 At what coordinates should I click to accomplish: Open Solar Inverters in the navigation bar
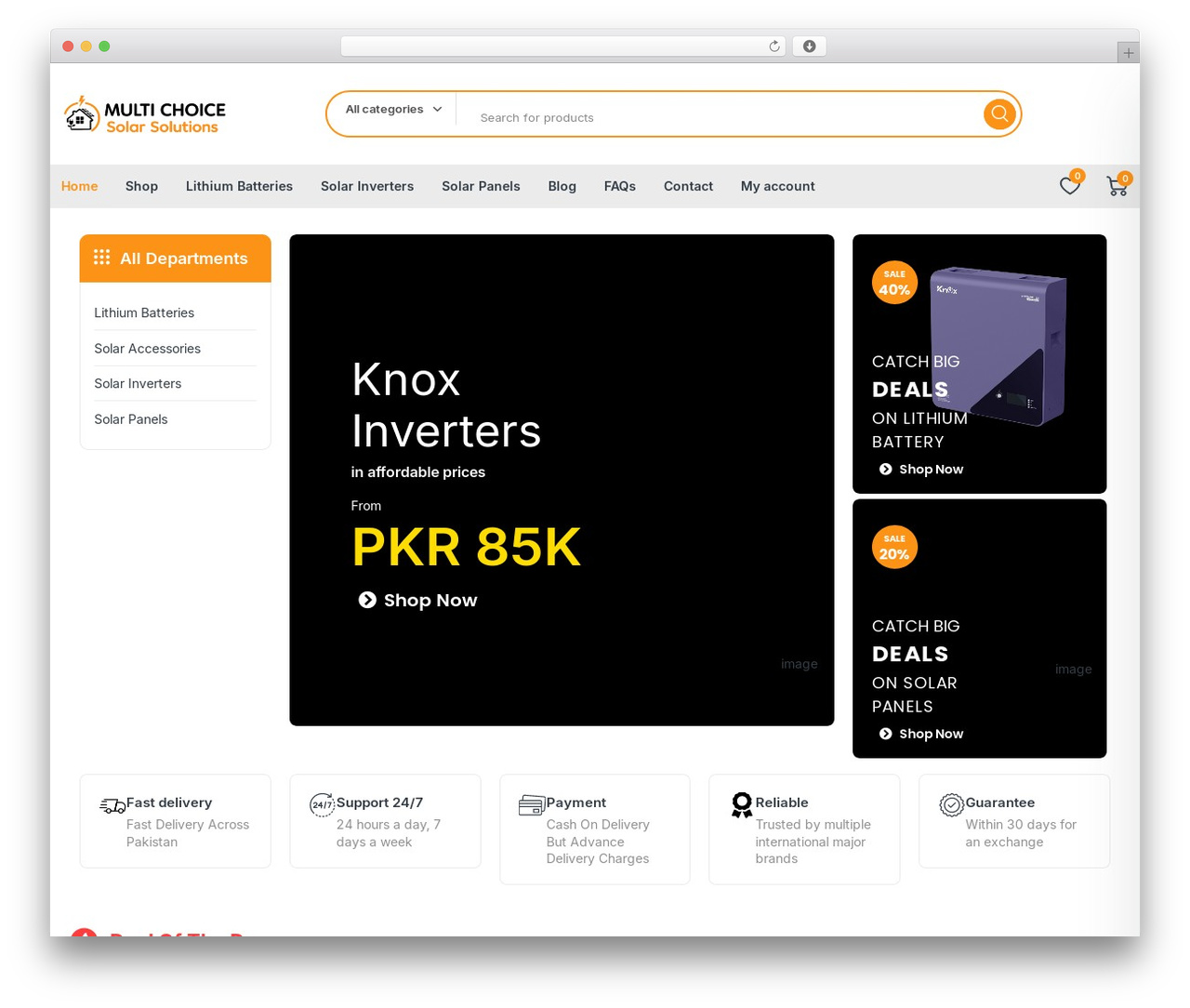(x=367, y=186)
